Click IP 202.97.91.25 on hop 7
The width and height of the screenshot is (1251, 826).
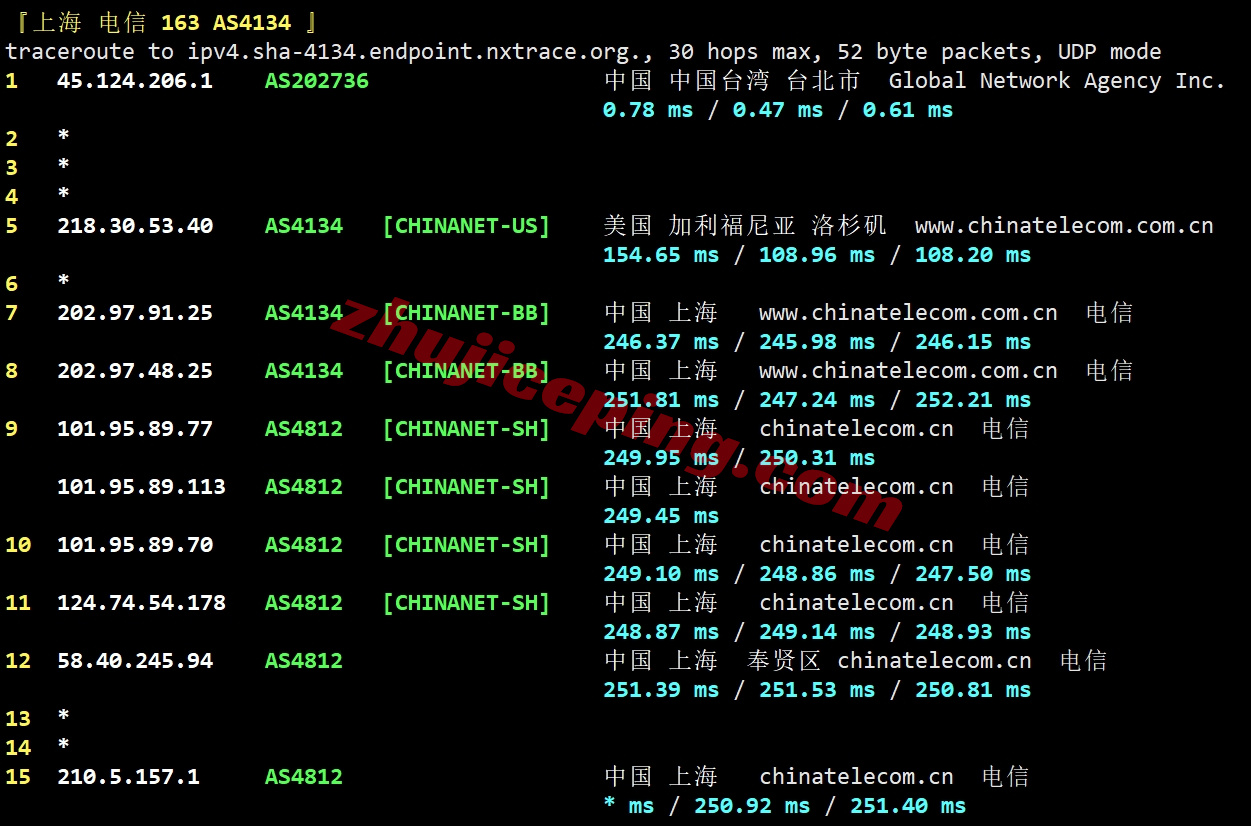pyautogui.click(x=135, y=312)
